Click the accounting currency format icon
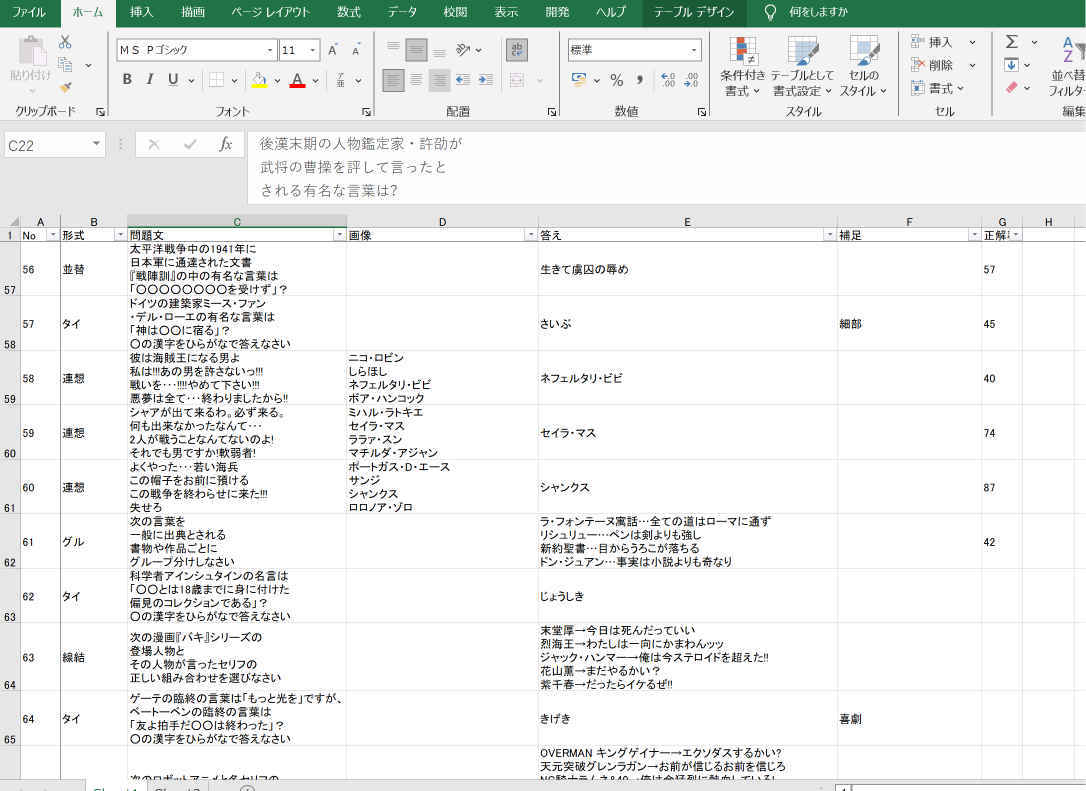Viewport: 1086px width, 791px height. coord(579,80)
